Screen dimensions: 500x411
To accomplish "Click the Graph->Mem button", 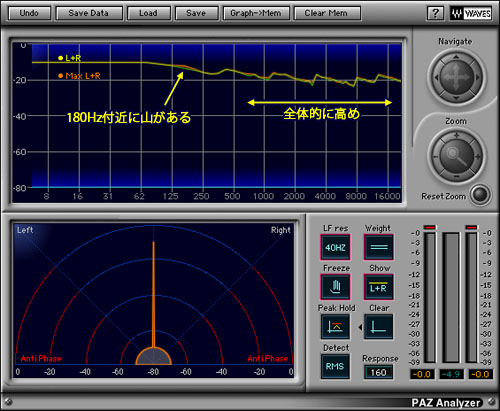I will click(x=256, y=13).
